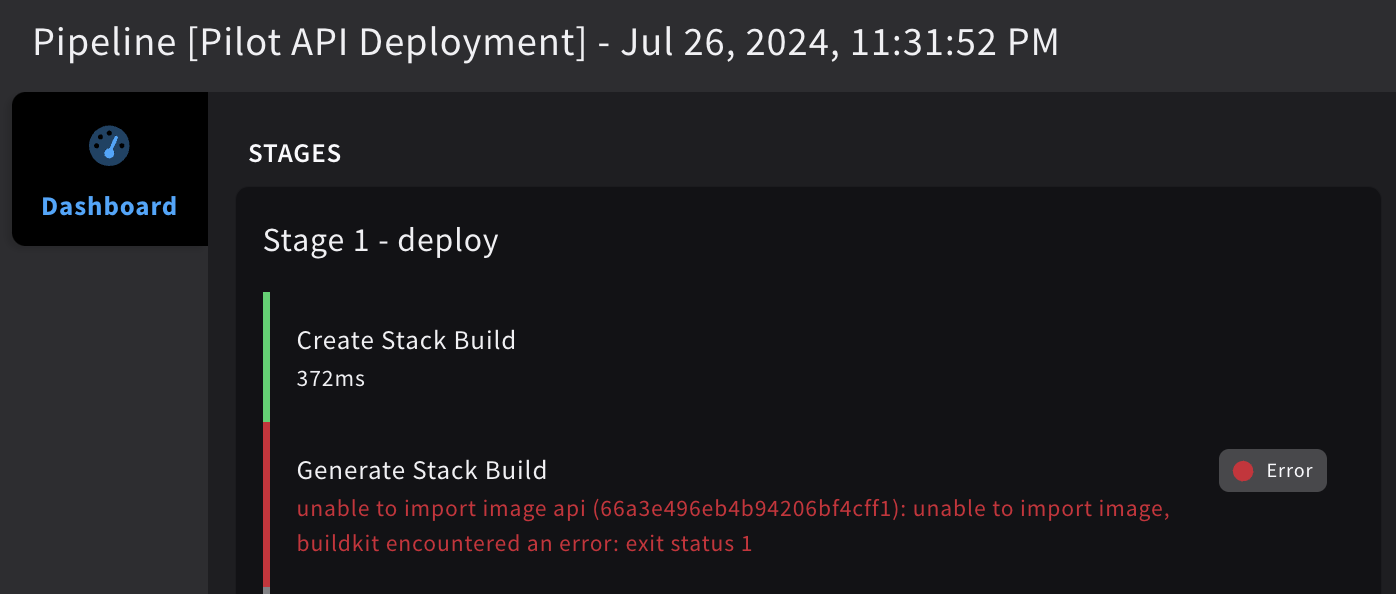The height and width of the screenshot is (594, 1396).
Task: Click the 372ms duration text
Action: [x=330, y=379]
